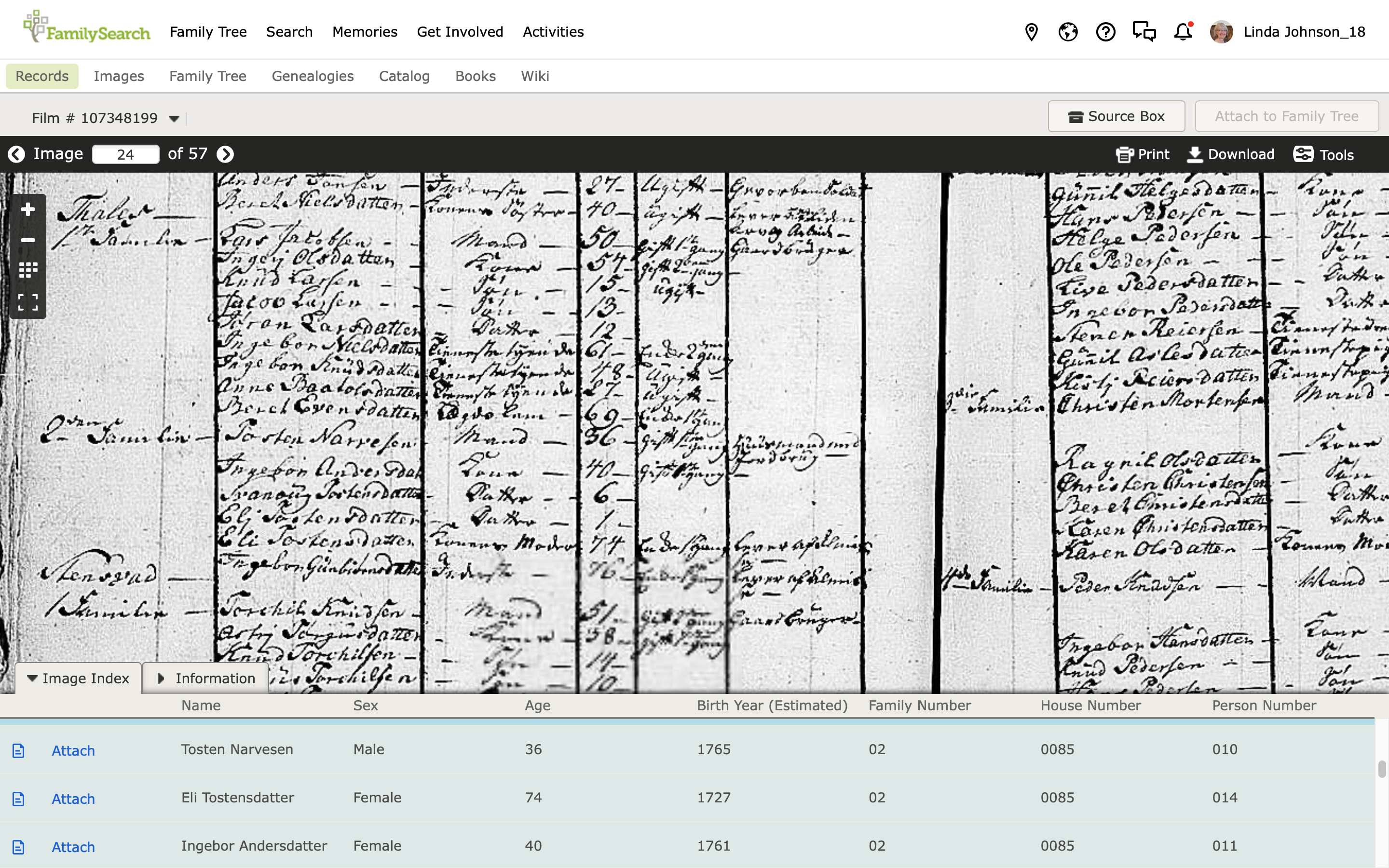Screen dimensions: 1389x868
Task: Zoom in on the census image
Action: [27, 210]
